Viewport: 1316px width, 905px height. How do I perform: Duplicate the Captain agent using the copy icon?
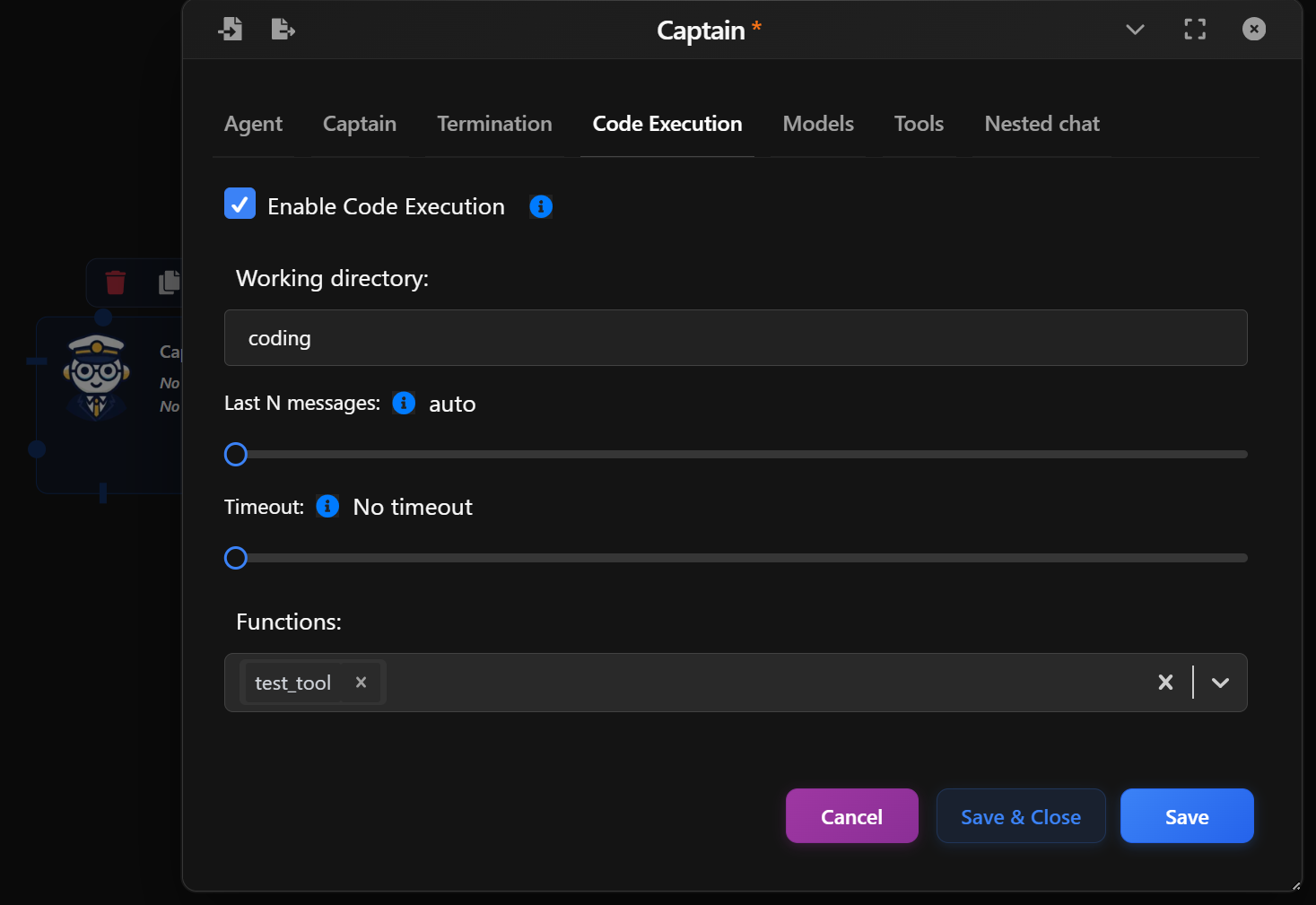(x=168, y=282)
